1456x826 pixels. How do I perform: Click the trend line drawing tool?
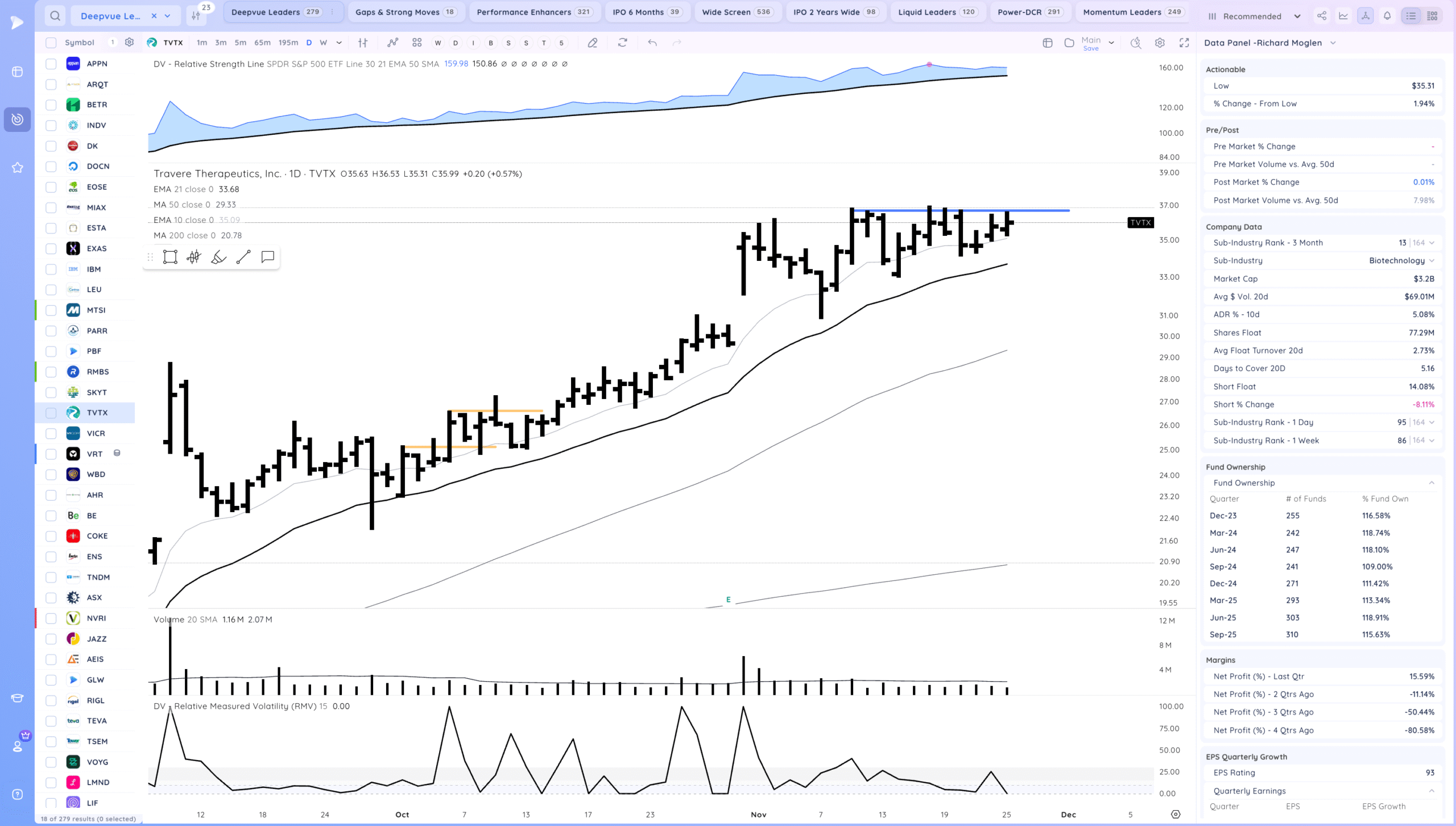243,257
